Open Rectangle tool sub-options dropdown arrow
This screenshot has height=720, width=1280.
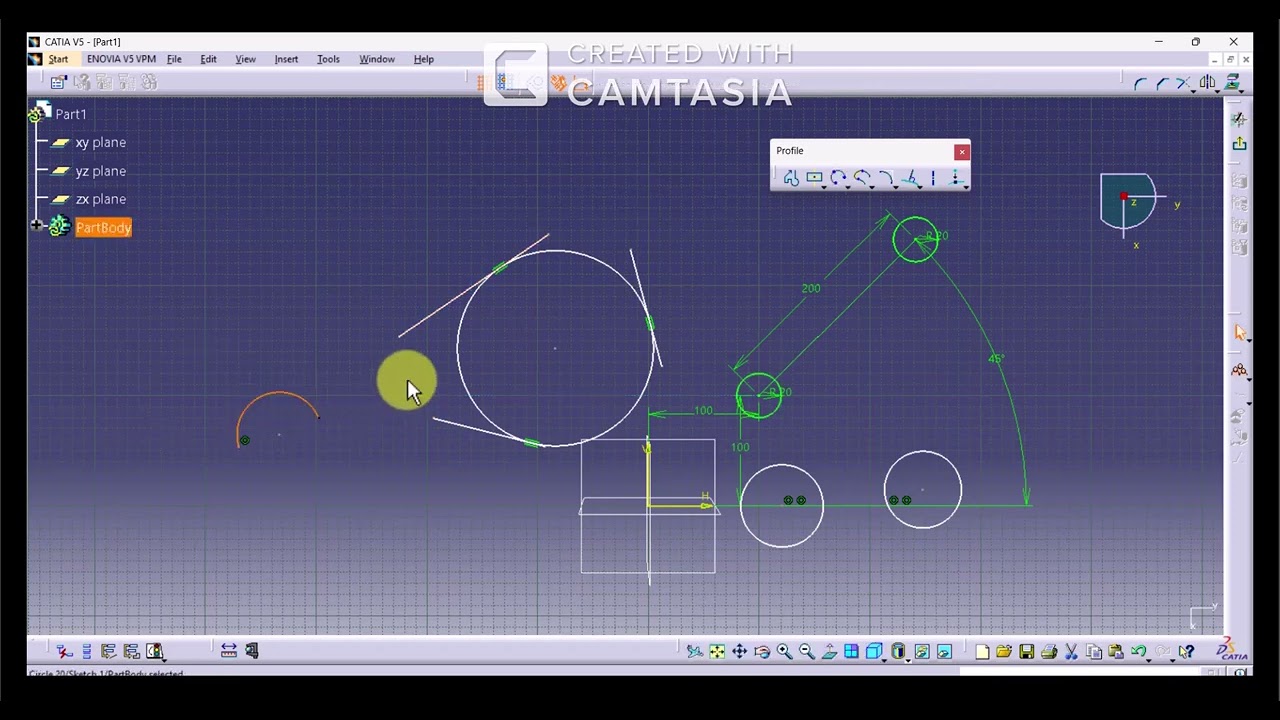point(824,186)
